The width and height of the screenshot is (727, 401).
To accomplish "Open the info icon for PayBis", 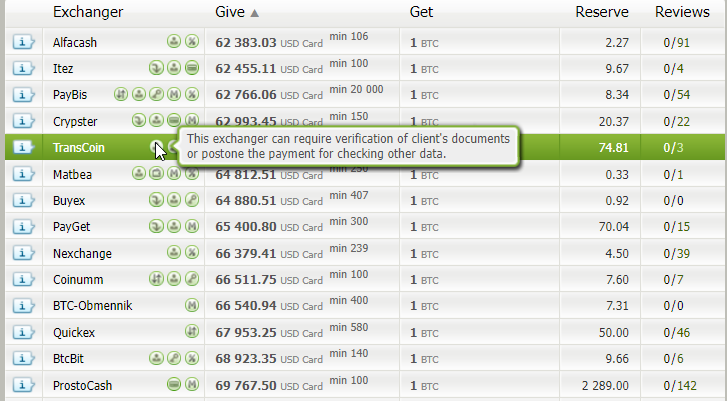I will pyautogui.click(x=23, y=95).
